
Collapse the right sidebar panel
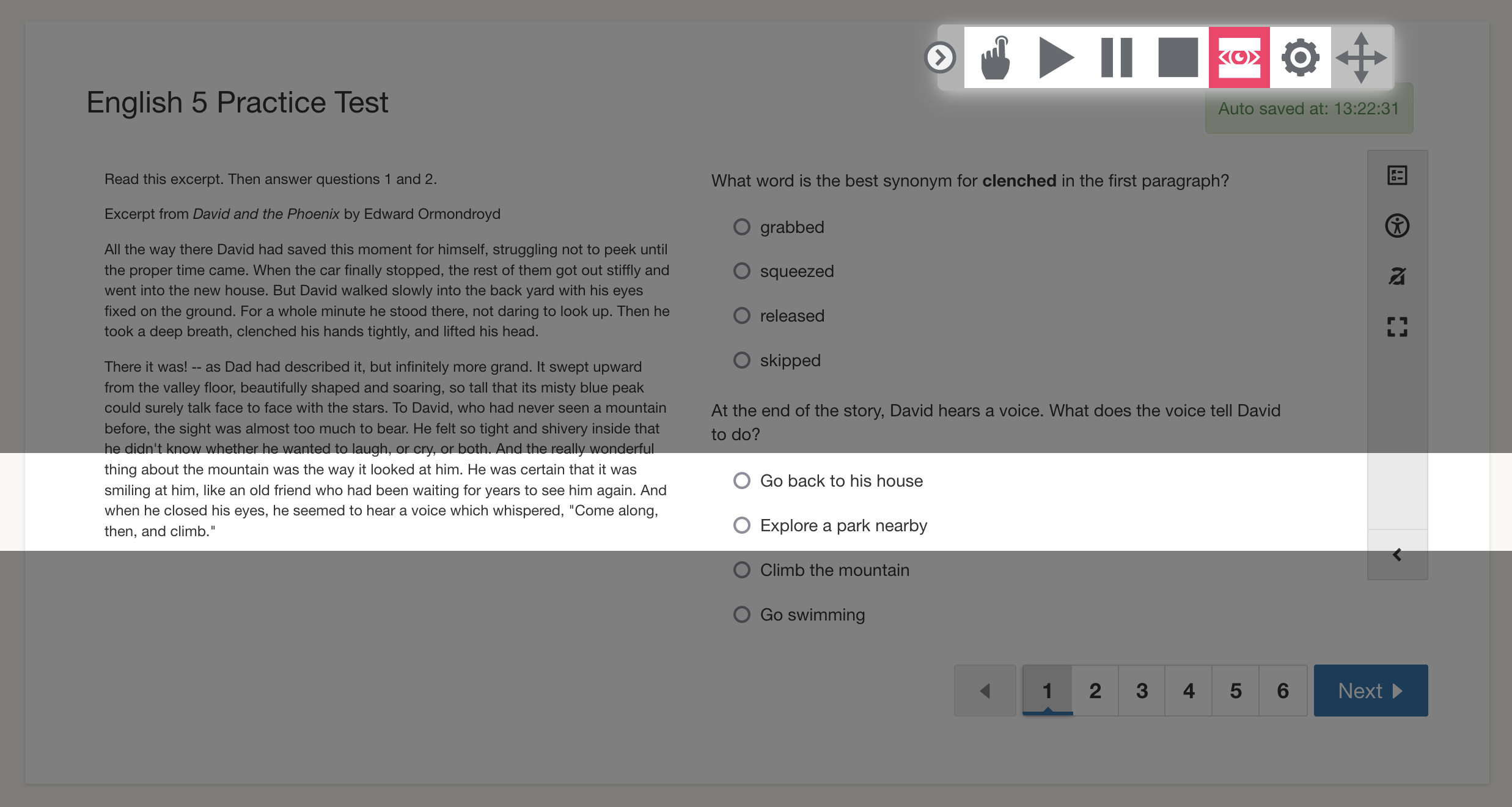pos(1398,555)
